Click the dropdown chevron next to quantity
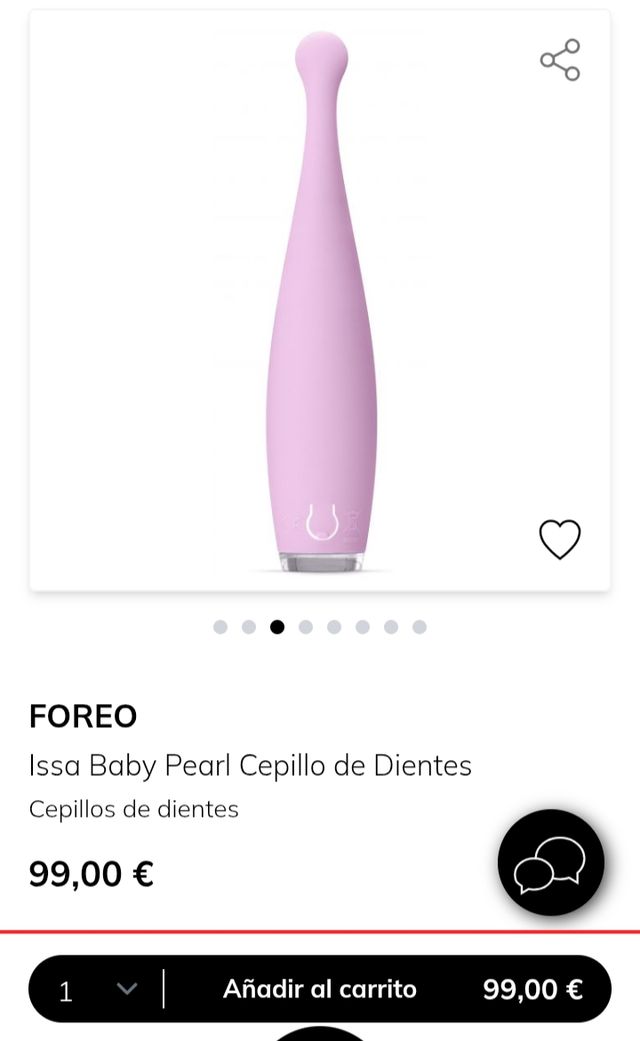This screenshot has height=1041, width=640. 126,990
